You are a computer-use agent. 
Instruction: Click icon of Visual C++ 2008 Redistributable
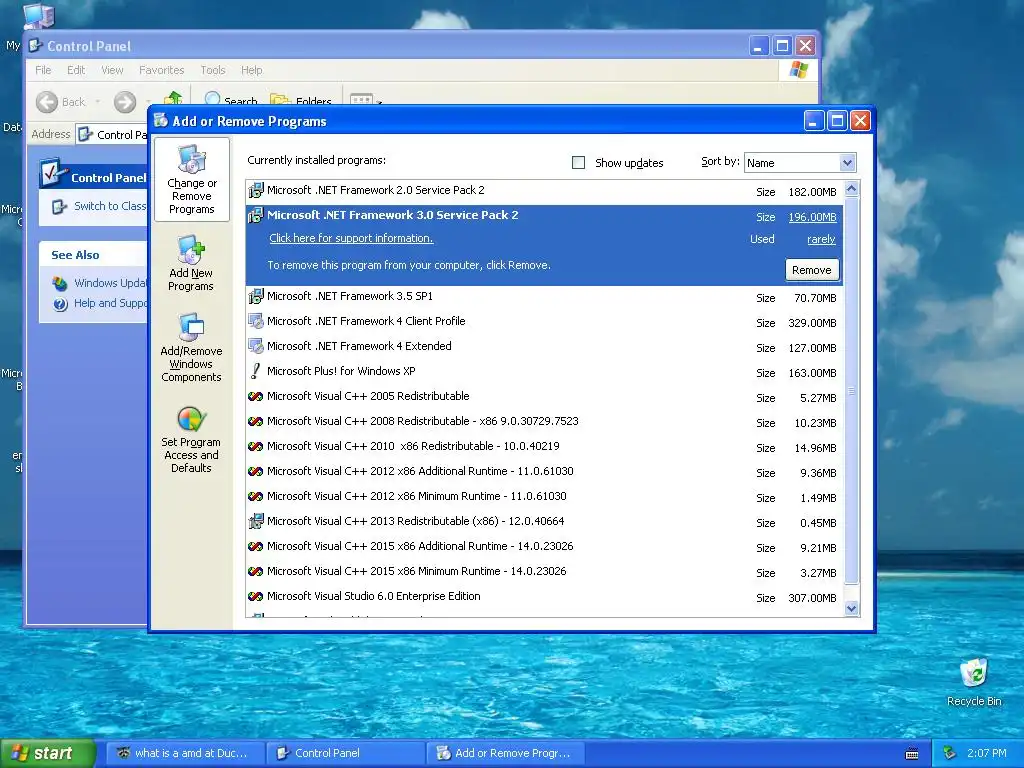pyautogui.click(x=255, y=421)
